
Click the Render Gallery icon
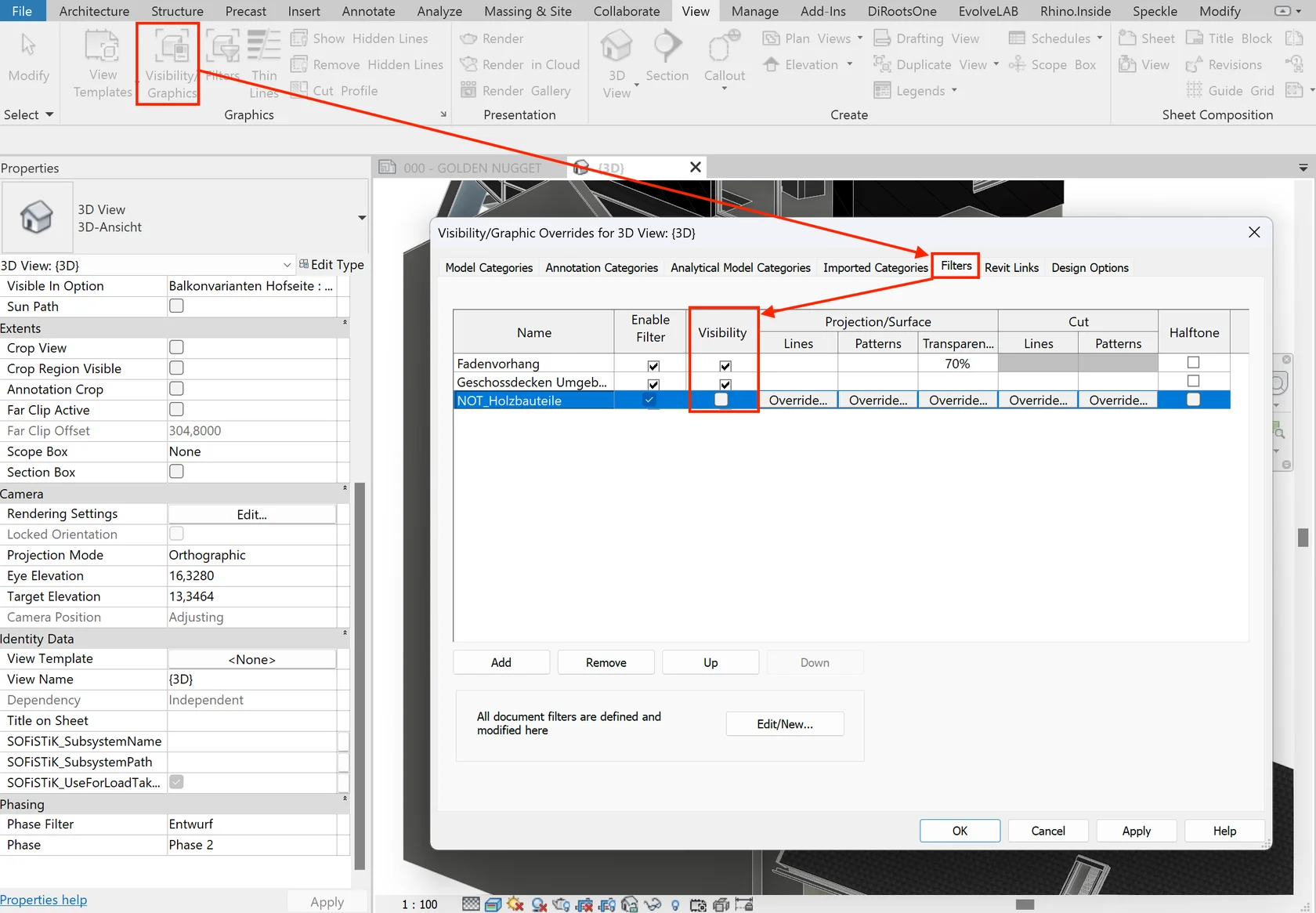pyautogui.click(x=468, y=90)
